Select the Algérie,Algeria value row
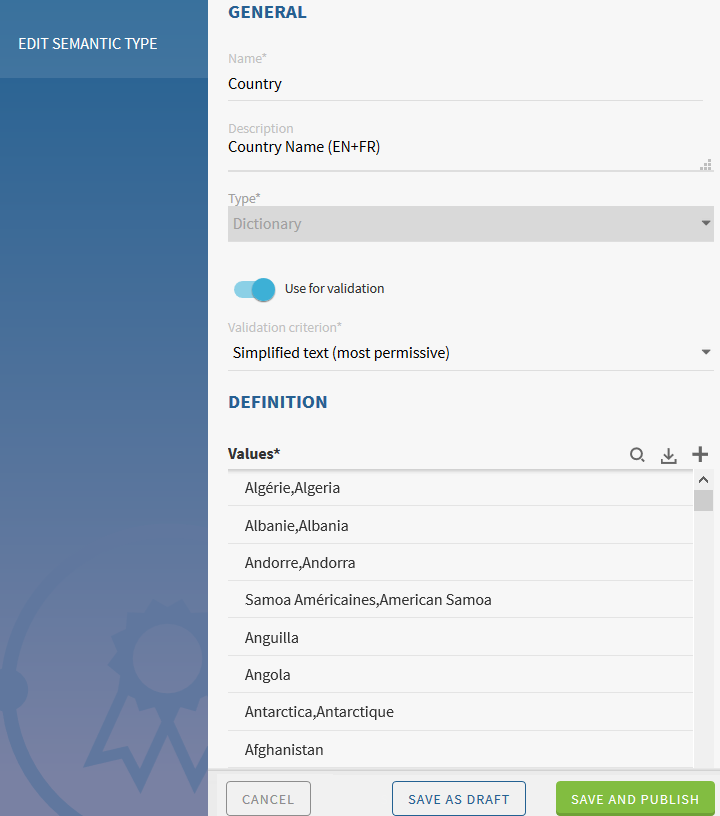Screen dimensions: 720x816 tap(460, 488)
